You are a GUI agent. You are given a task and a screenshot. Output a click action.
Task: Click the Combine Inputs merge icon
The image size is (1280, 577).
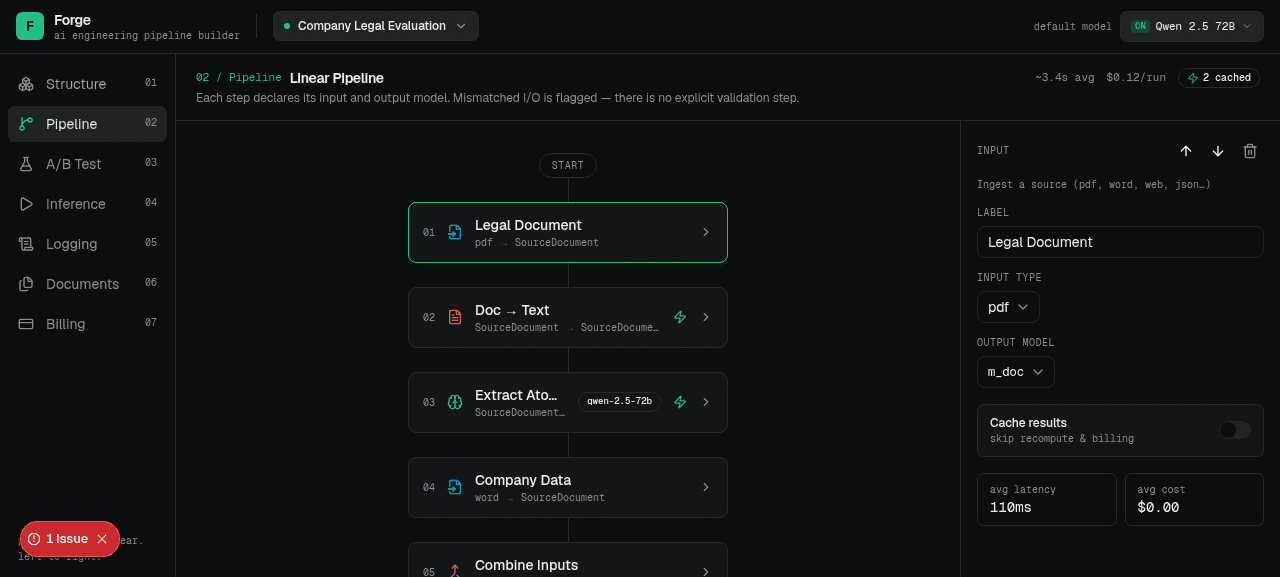(x=455, y=571)
